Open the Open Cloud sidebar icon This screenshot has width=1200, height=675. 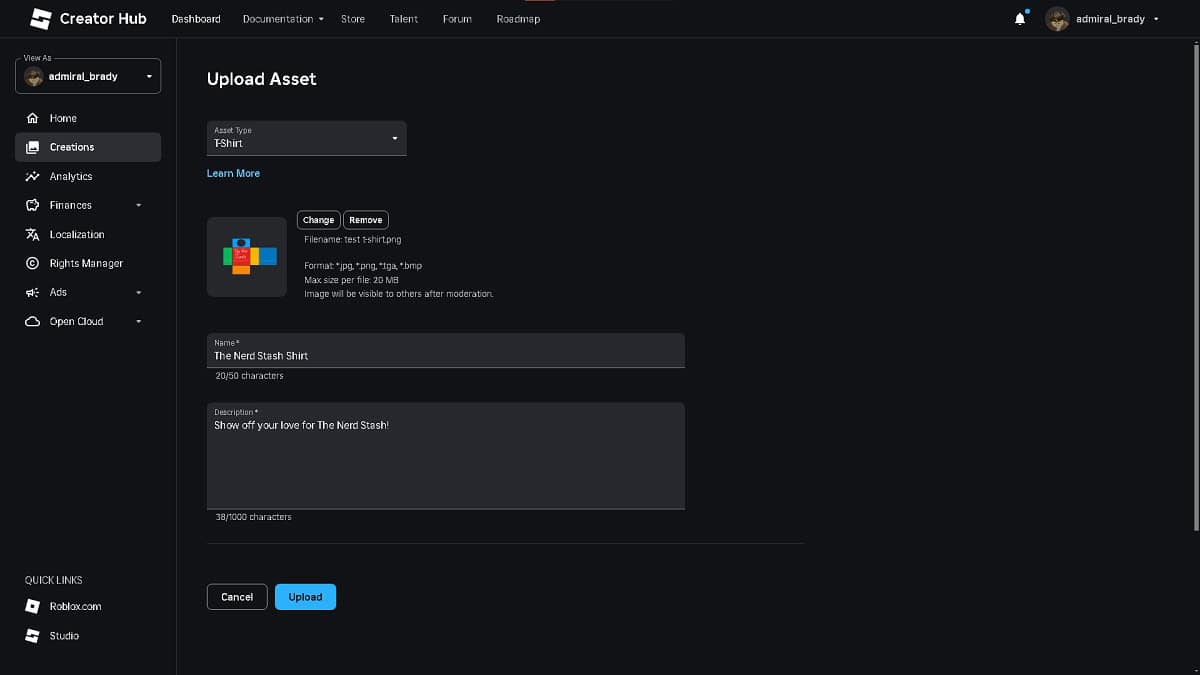[34, 321]
